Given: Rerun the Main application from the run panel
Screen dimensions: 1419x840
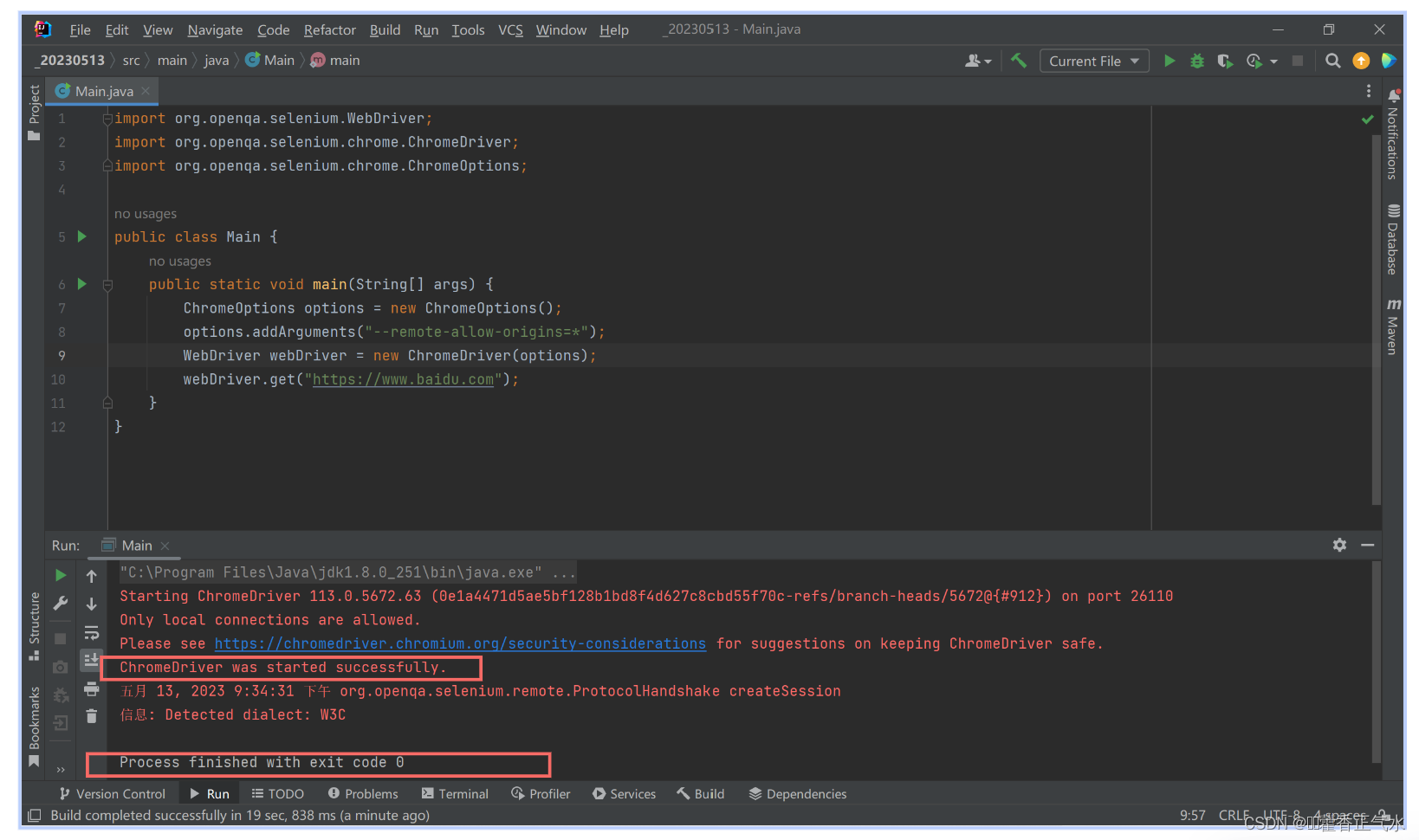Looking at the screenshot, I should pos(60,574).
